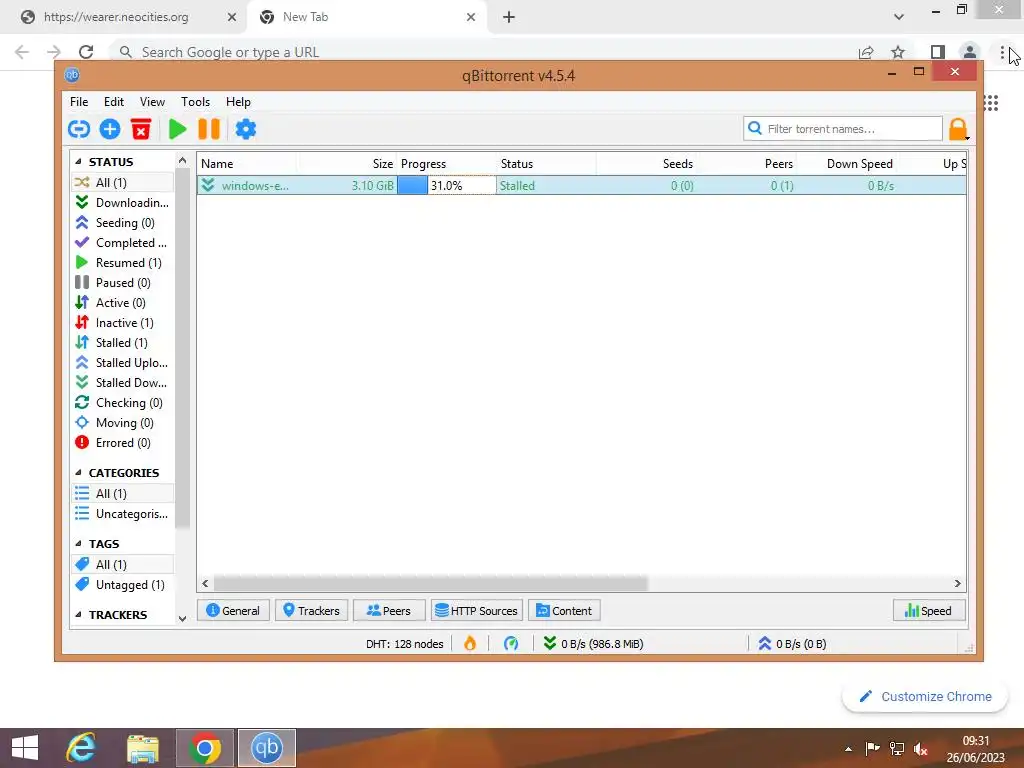The width and height of the screenshot is (1024, 768).
Task: Select the Downloading status filter
Action: pyautogui.click(x=122, y=202)
